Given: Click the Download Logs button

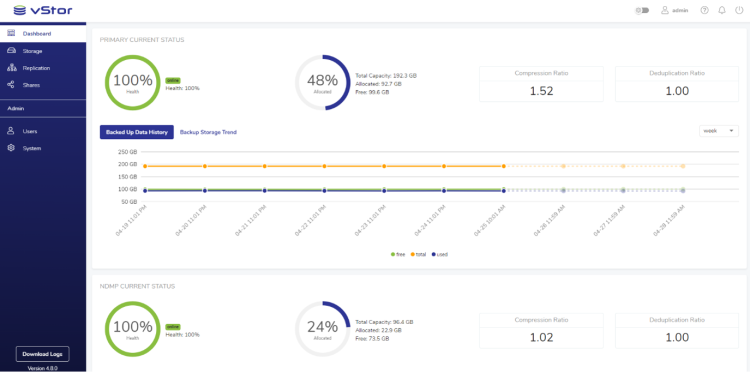Looking at the screenshot, I should (x=43, y=354).
